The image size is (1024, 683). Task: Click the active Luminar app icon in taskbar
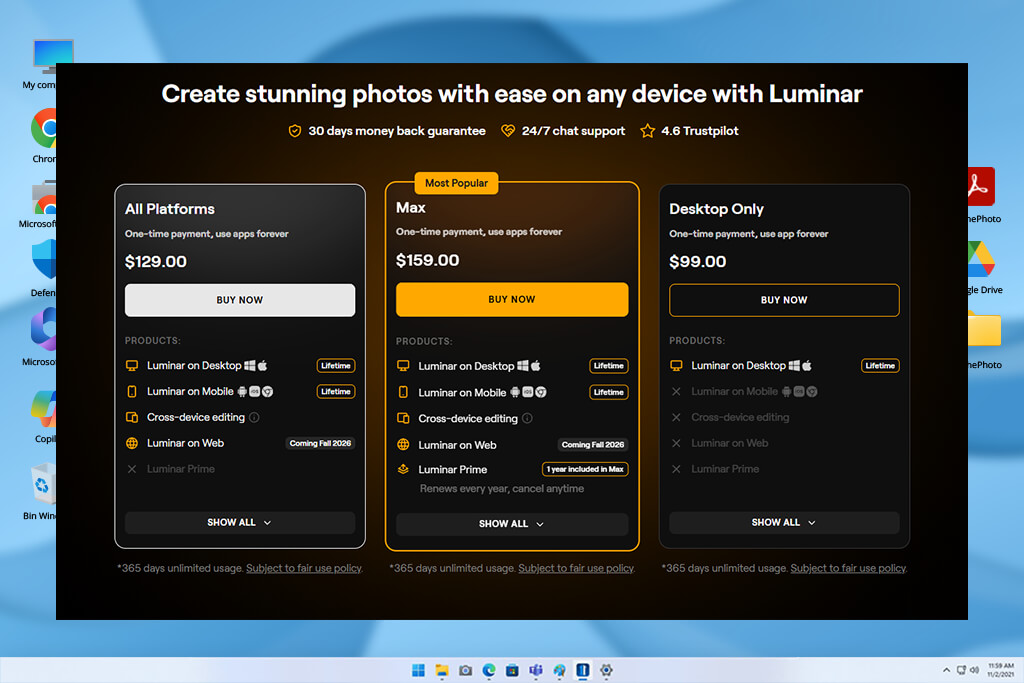point(583,670)
